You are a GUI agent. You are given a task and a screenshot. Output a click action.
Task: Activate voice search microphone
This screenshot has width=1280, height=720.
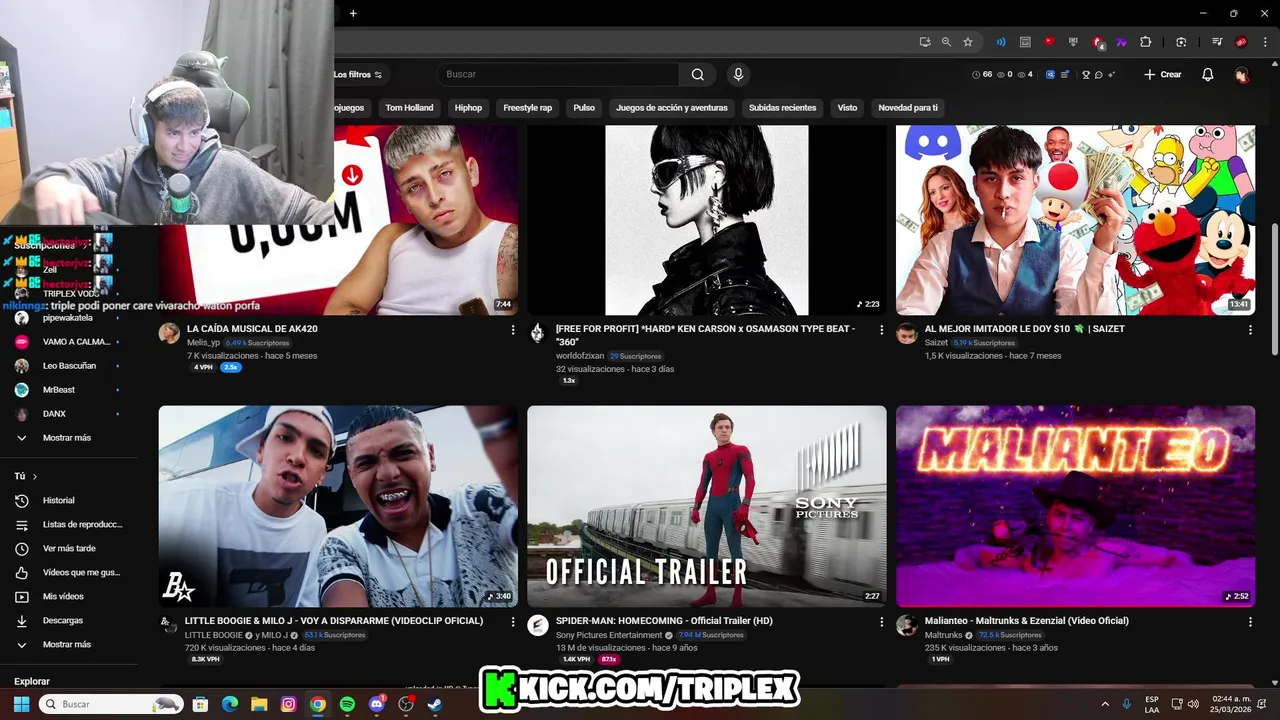click(738, 74)
